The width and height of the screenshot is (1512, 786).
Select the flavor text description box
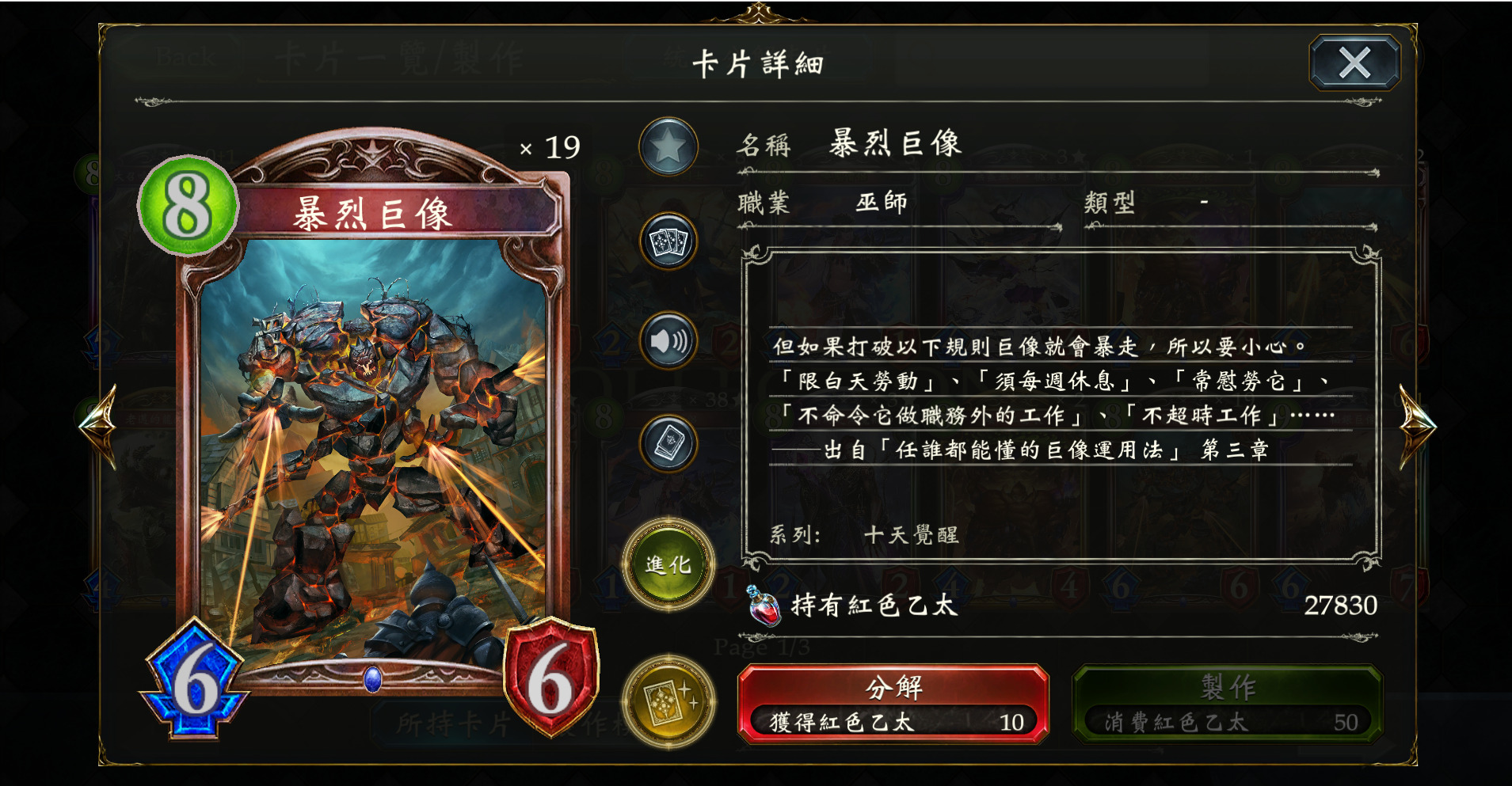1061,407
